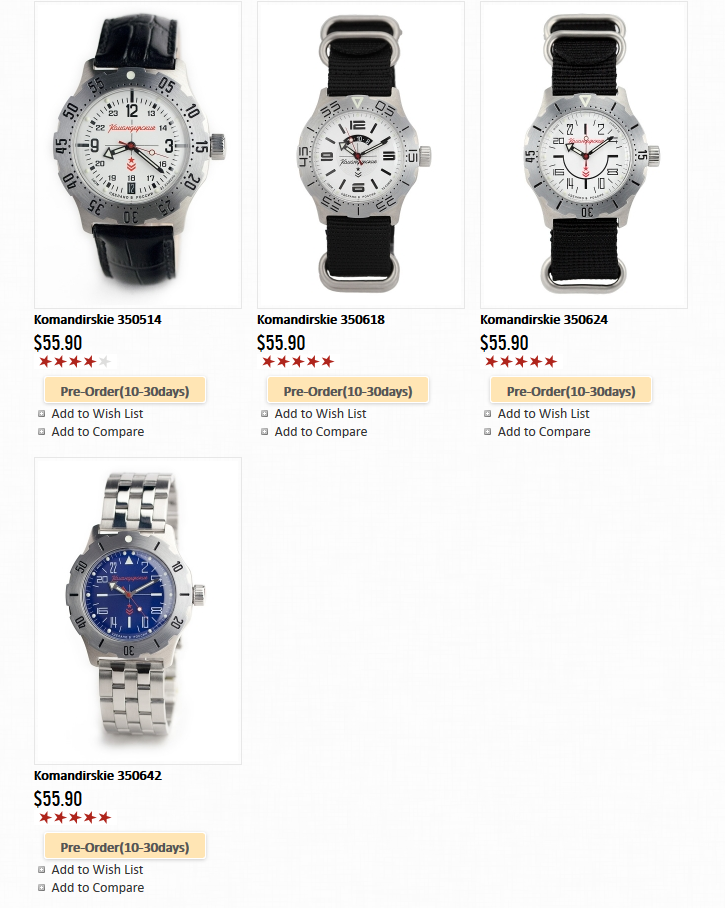Add Komandirskie 350642 to Compare

[x=97, y=887]
